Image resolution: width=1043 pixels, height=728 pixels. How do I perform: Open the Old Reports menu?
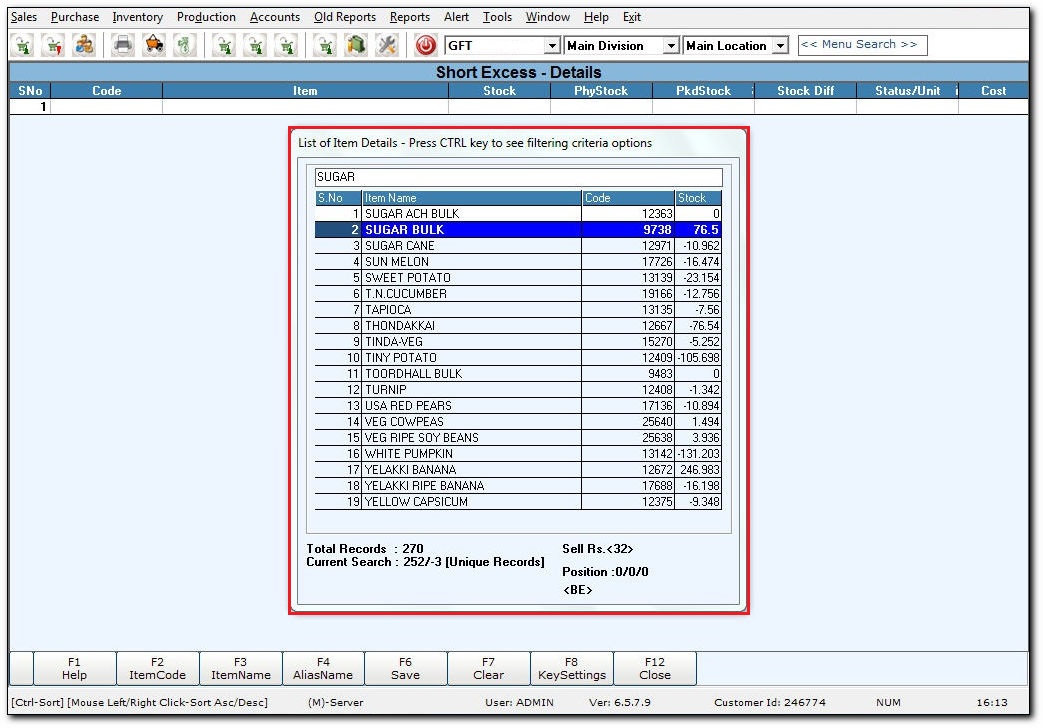[344, 17]
